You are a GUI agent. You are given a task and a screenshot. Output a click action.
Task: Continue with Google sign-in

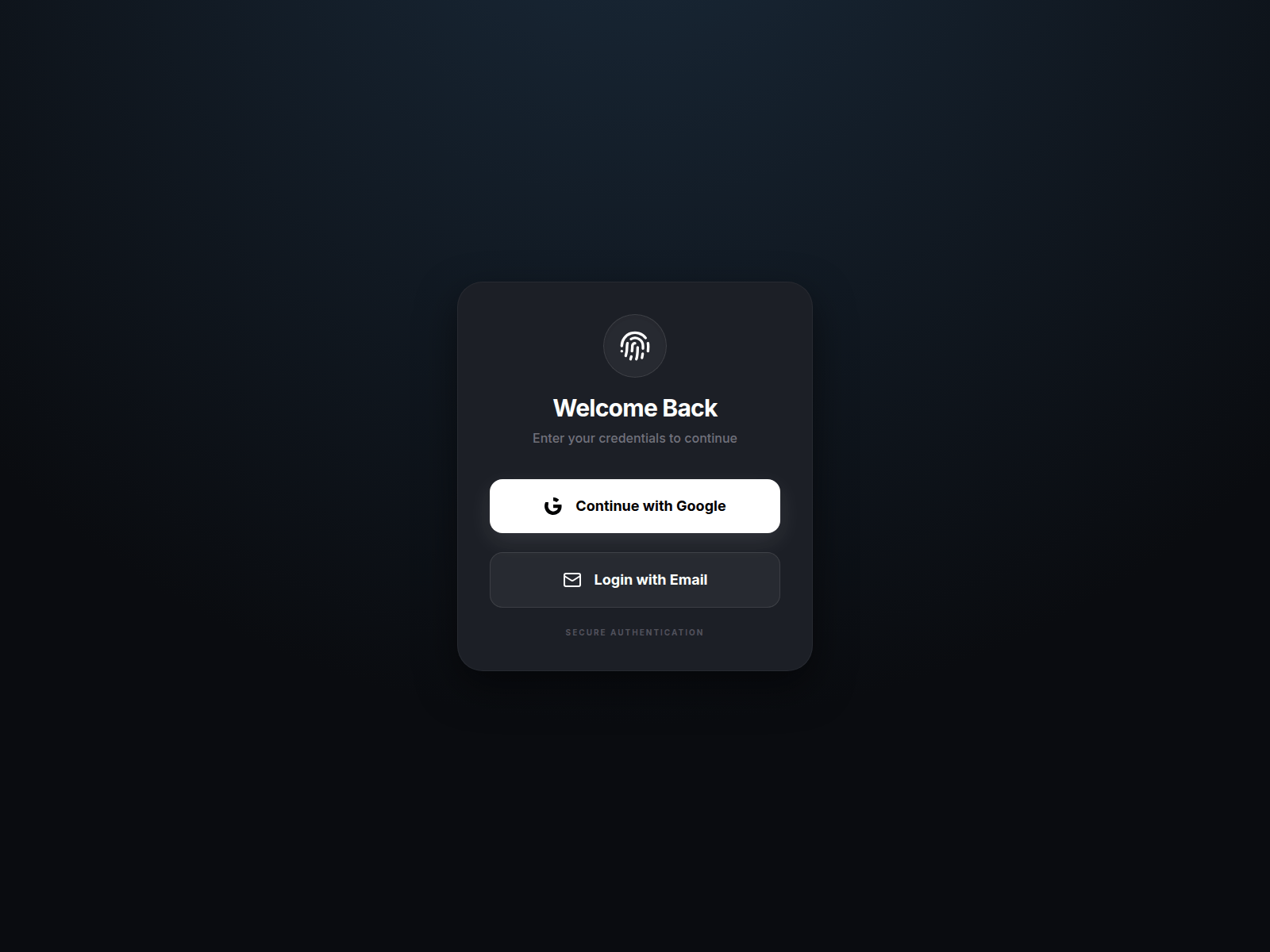[635, 506]
